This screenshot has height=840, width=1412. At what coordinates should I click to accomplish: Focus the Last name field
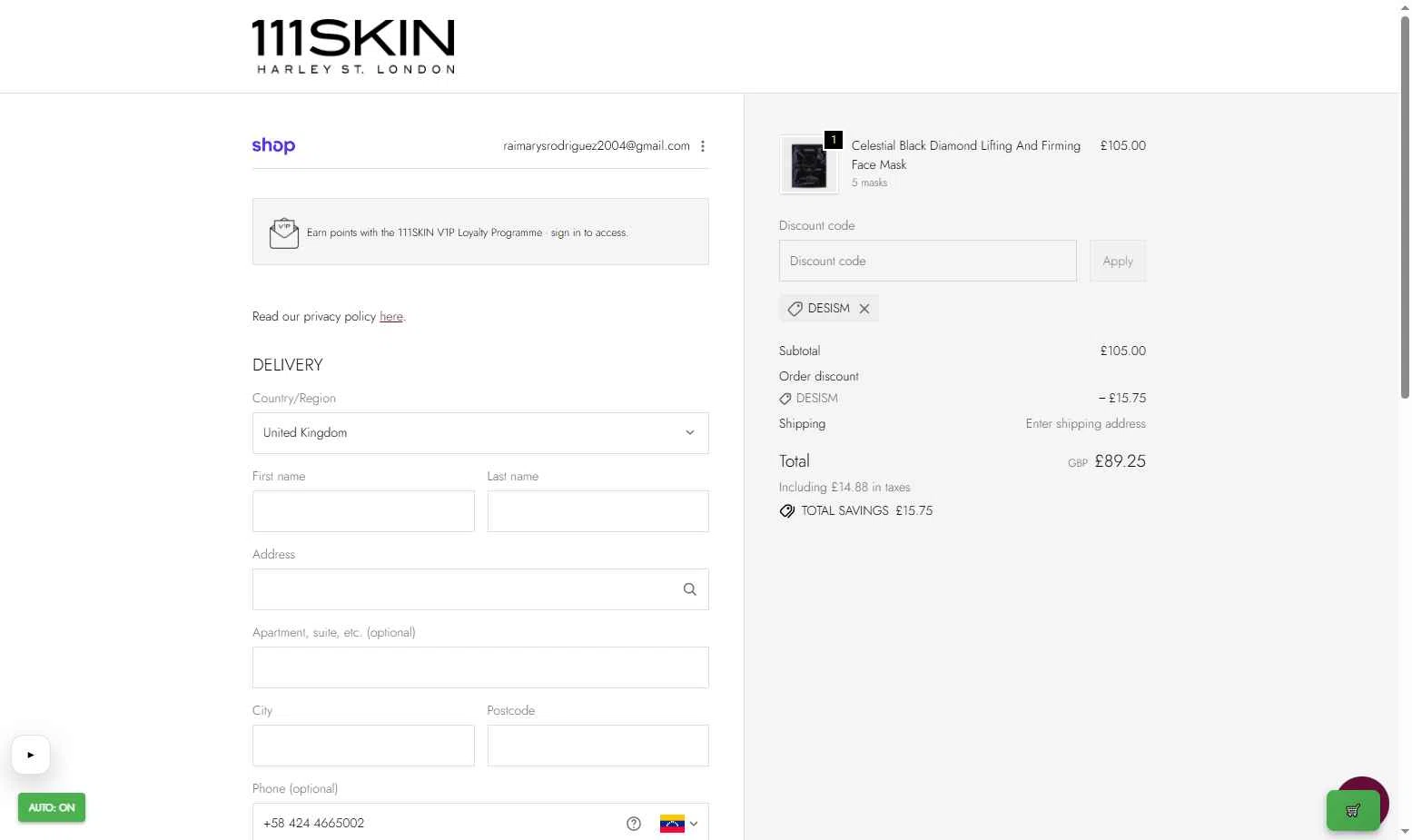point(598,511)
